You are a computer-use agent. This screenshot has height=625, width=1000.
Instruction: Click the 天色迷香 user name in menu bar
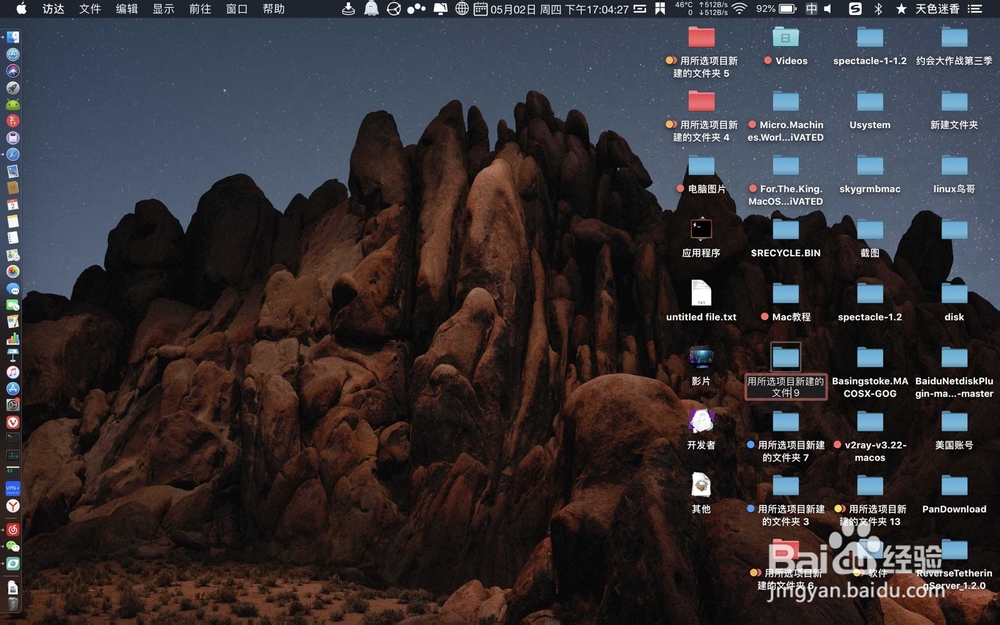point(937,9)
